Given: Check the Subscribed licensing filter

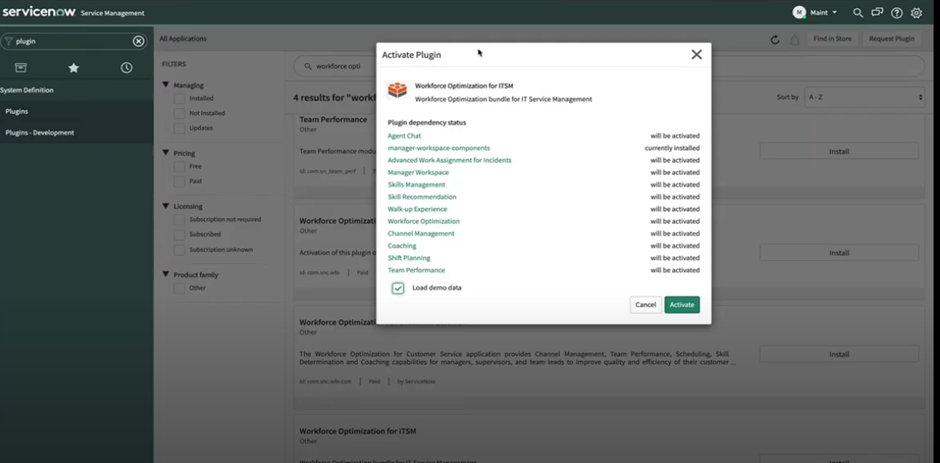Looking at the screenshot, I should coord(179,234).
